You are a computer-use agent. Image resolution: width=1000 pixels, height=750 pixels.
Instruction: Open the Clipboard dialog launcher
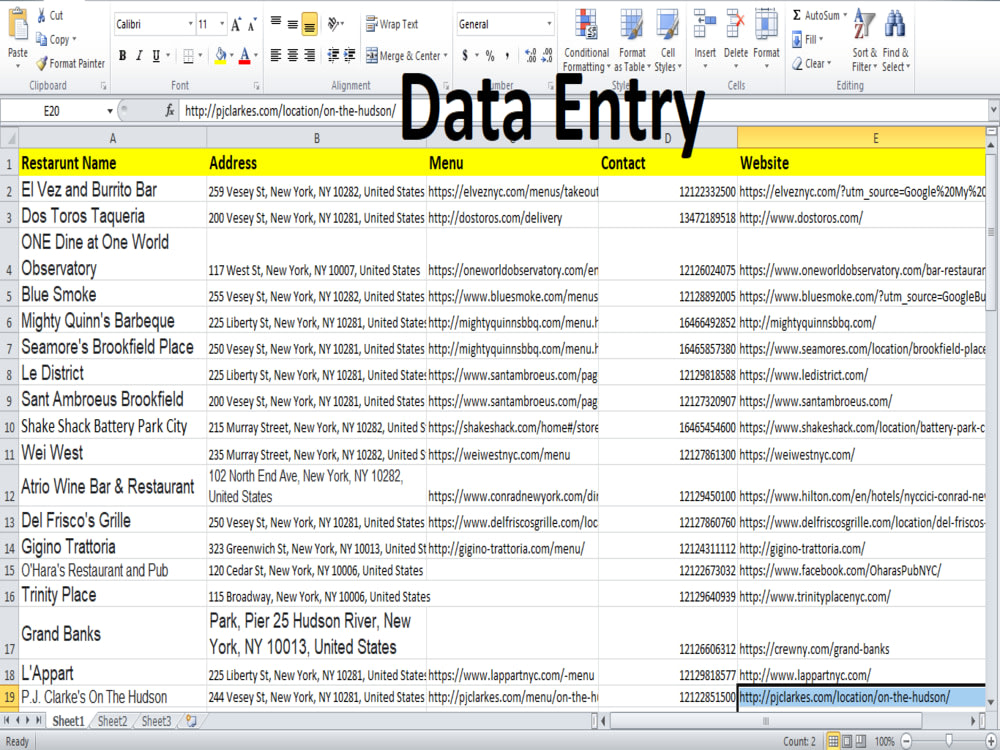click(103, 85)
